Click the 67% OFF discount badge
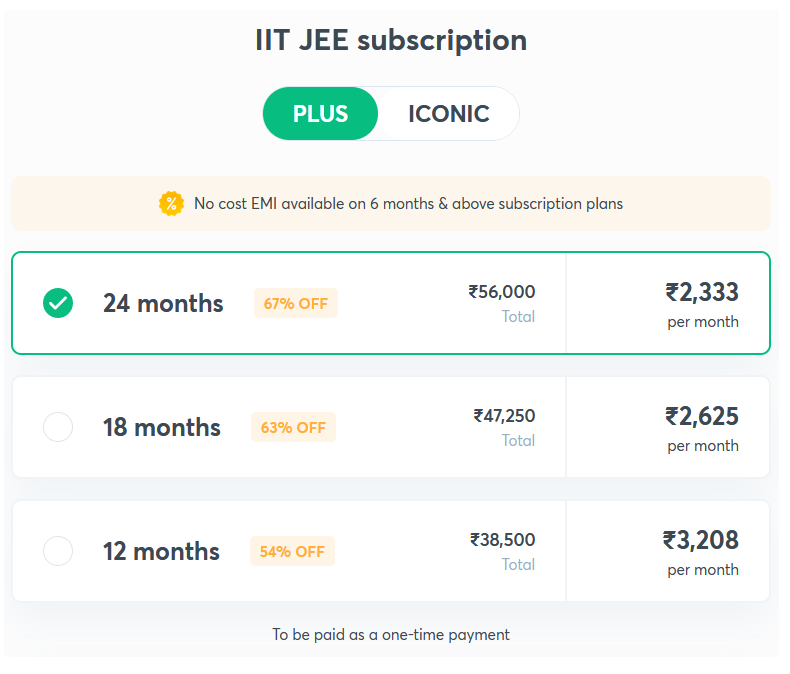This screenshot has height=674, width=790. [x=296, y=303]
